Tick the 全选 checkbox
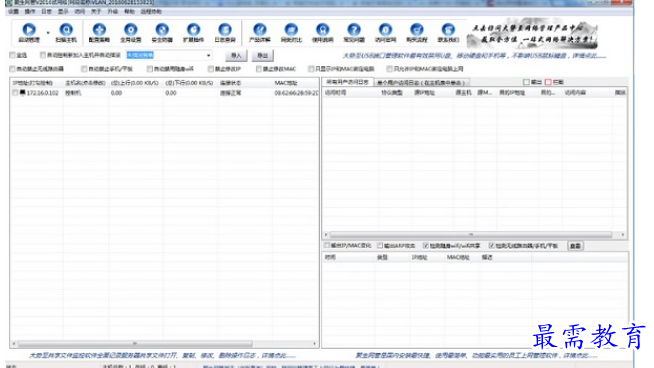This screenshot has width=654, height=368. [12, 55]
